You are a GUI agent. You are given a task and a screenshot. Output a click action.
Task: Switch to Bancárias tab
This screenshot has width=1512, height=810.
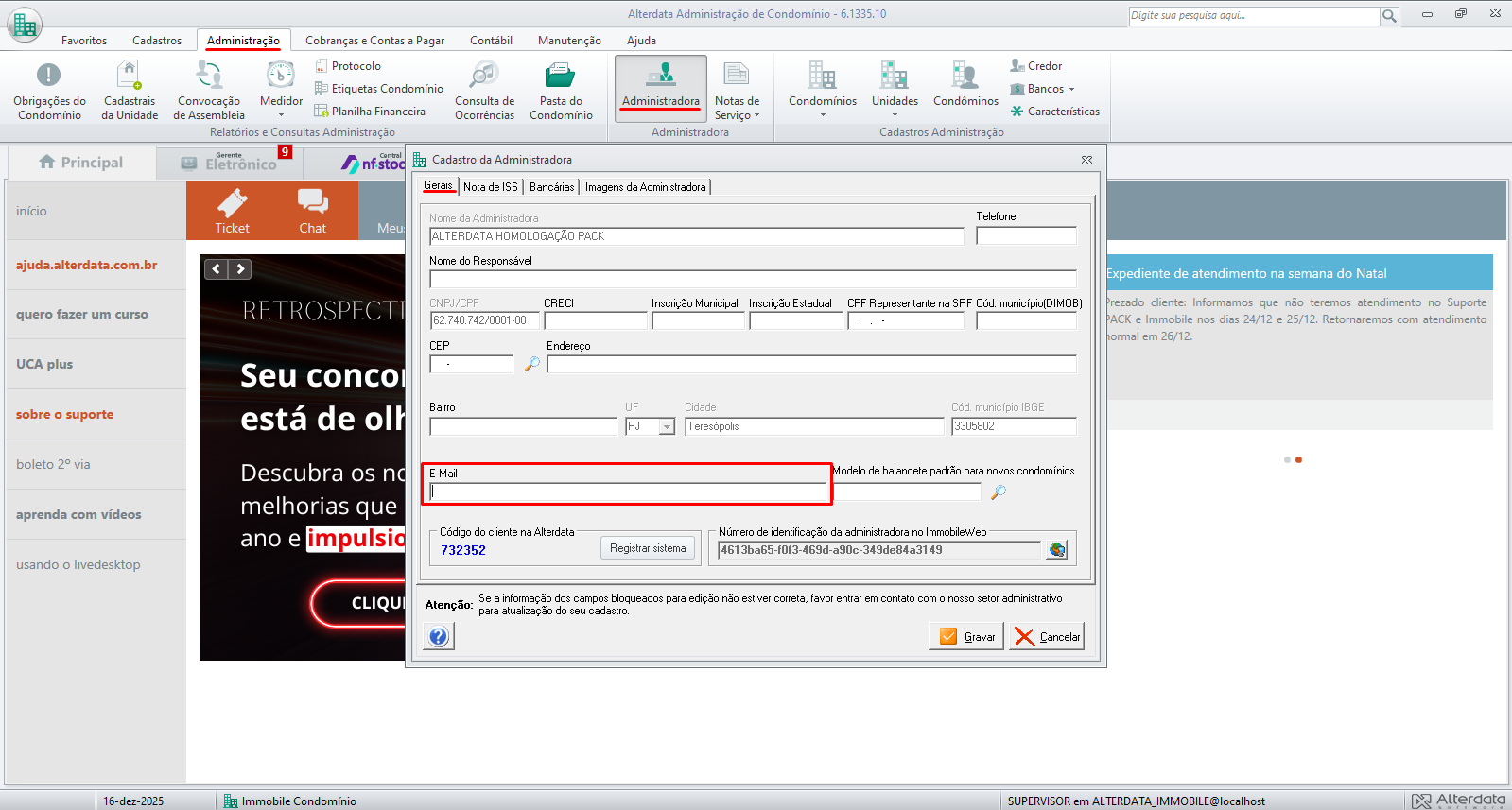(x=552, y=187)
